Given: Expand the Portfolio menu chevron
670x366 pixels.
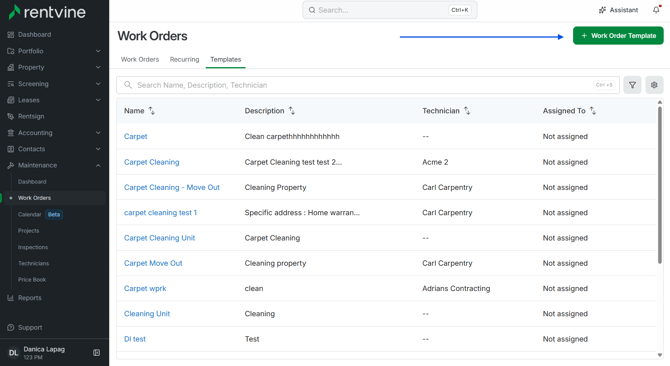Looking at the screenshot, I should (x=98, y=51).
